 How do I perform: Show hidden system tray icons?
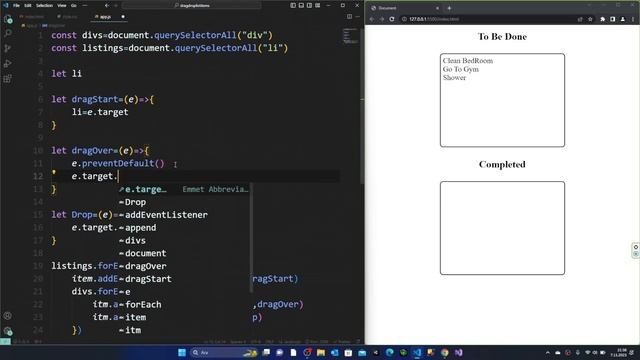pos(547,353)
